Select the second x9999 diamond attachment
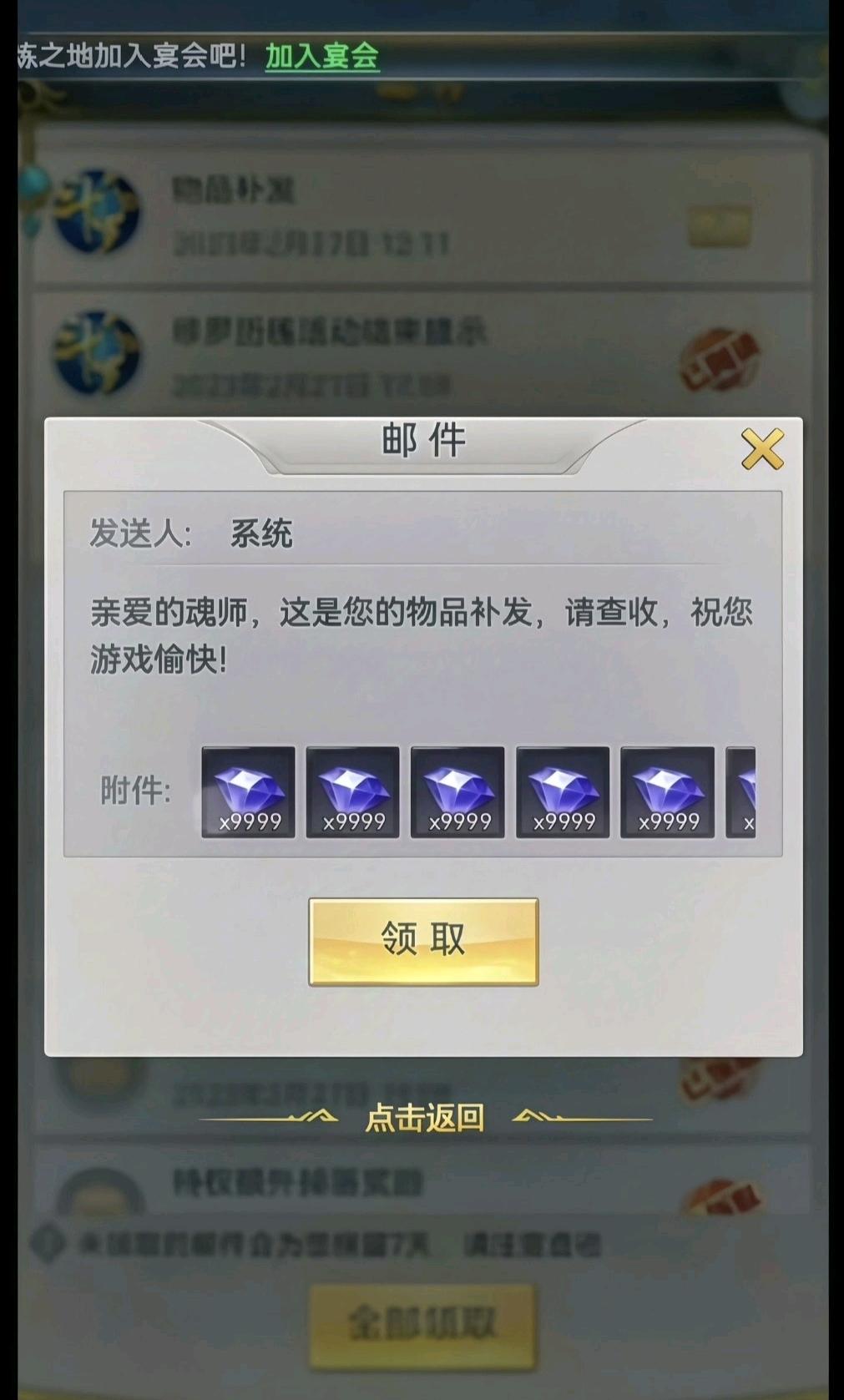The height and width of the screenshot is (1400, 844). point(352,791)
